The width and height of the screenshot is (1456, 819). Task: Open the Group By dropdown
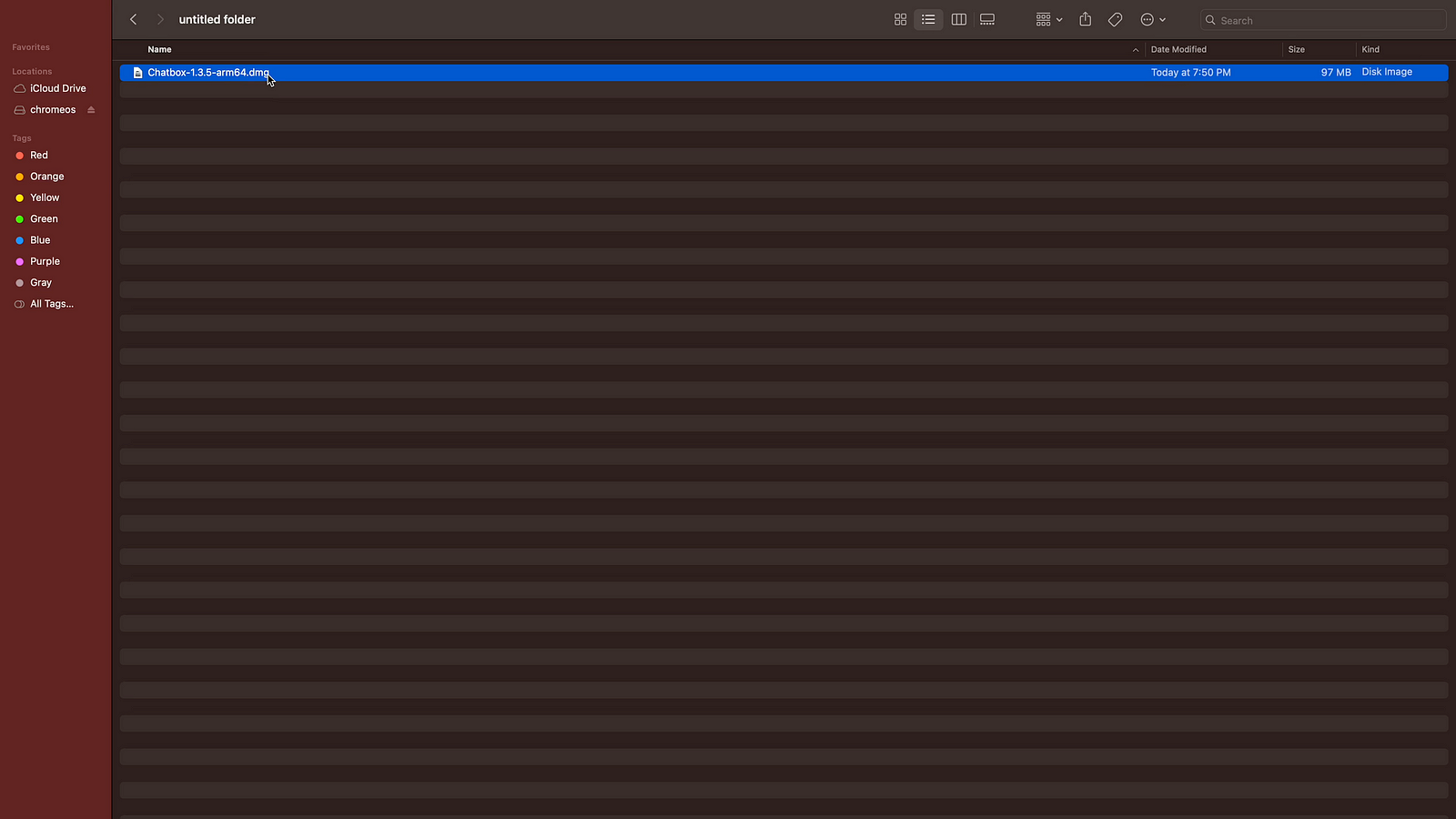tap(1048, 19)
